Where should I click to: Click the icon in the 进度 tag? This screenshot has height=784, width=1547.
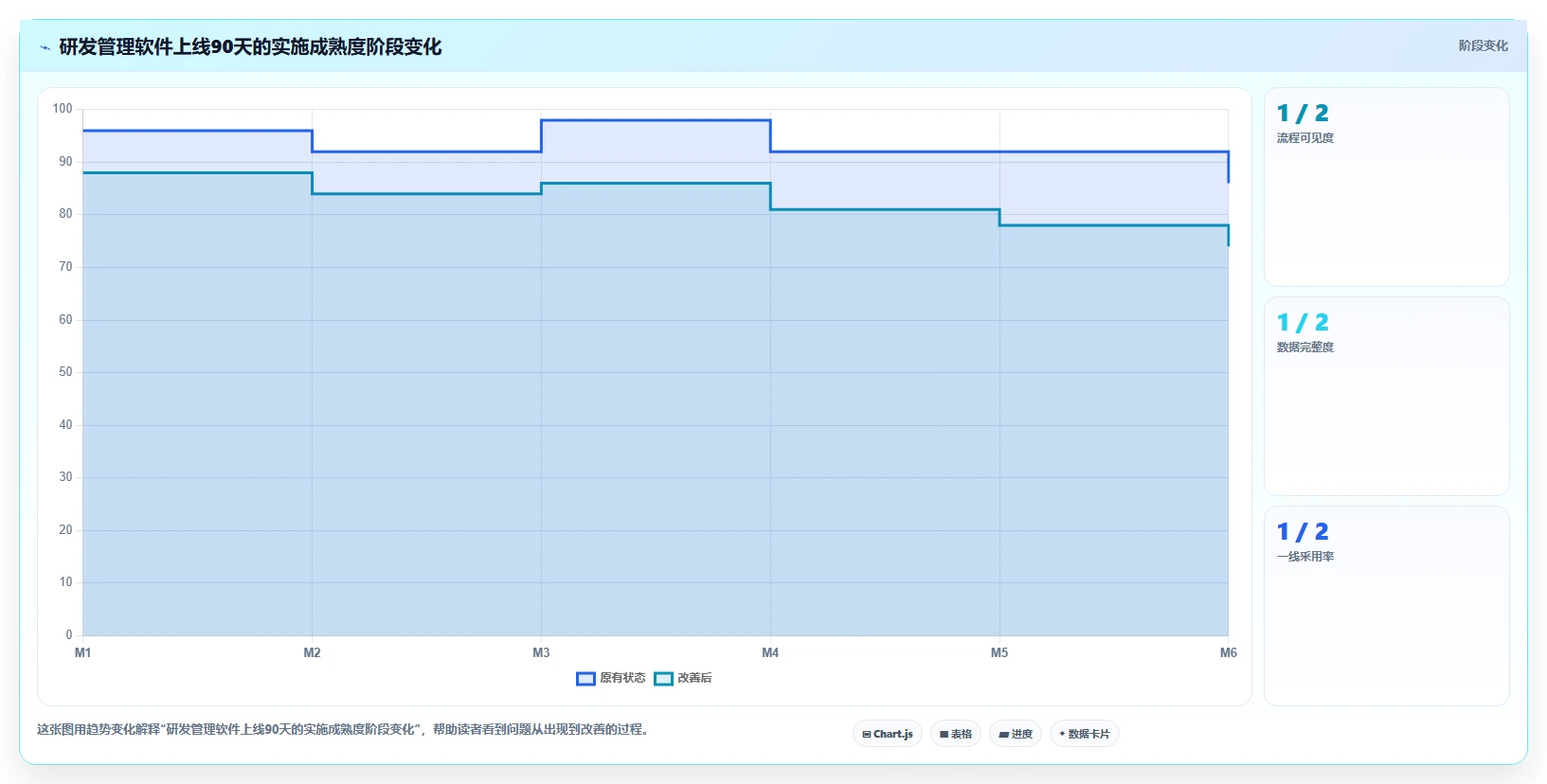coord(1003,734)
